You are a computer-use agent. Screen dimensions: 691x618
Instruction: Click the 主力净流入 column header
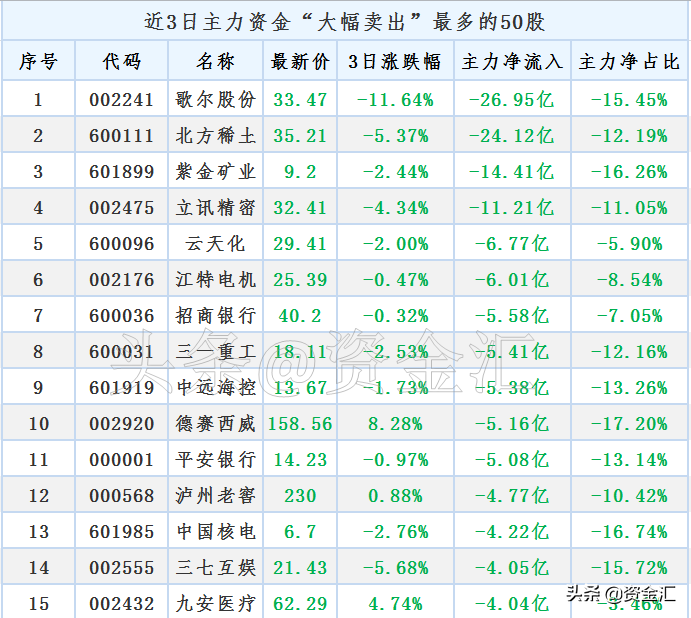coord(513,61)
